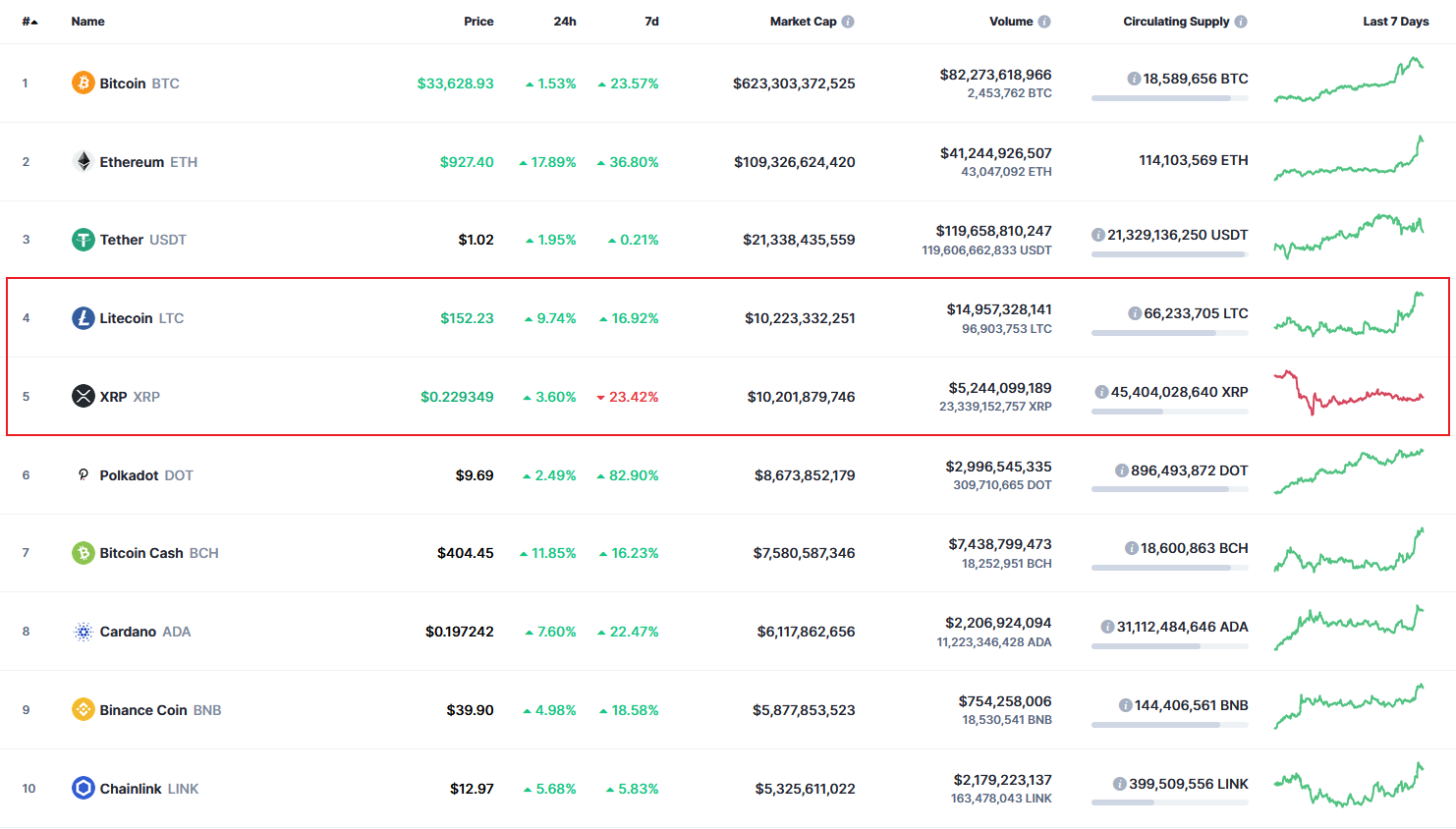Click Litecoin circulating supply progress bar
The width and height of the screenshot is (1456, 829).
coord(1170,333)
